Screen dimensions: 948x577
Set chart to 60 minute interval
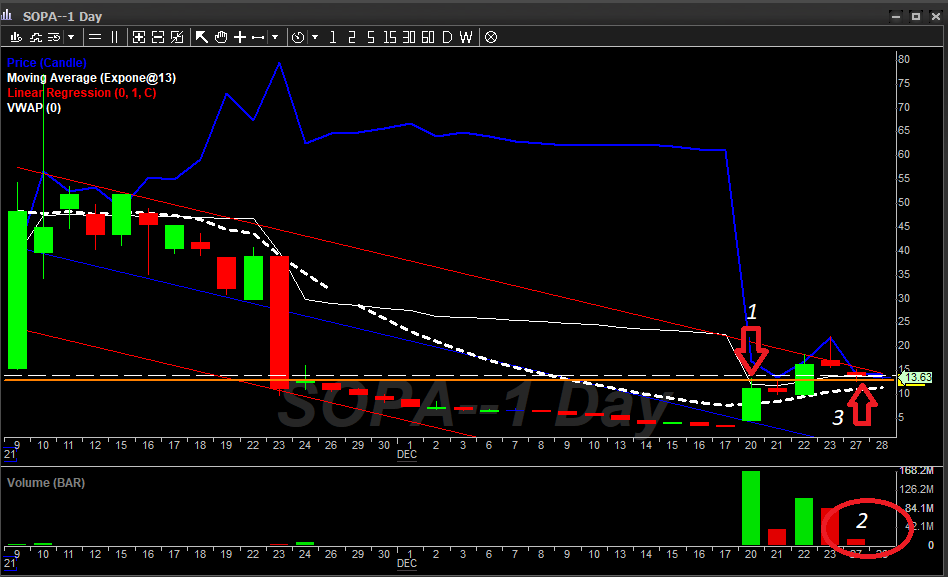428,37
